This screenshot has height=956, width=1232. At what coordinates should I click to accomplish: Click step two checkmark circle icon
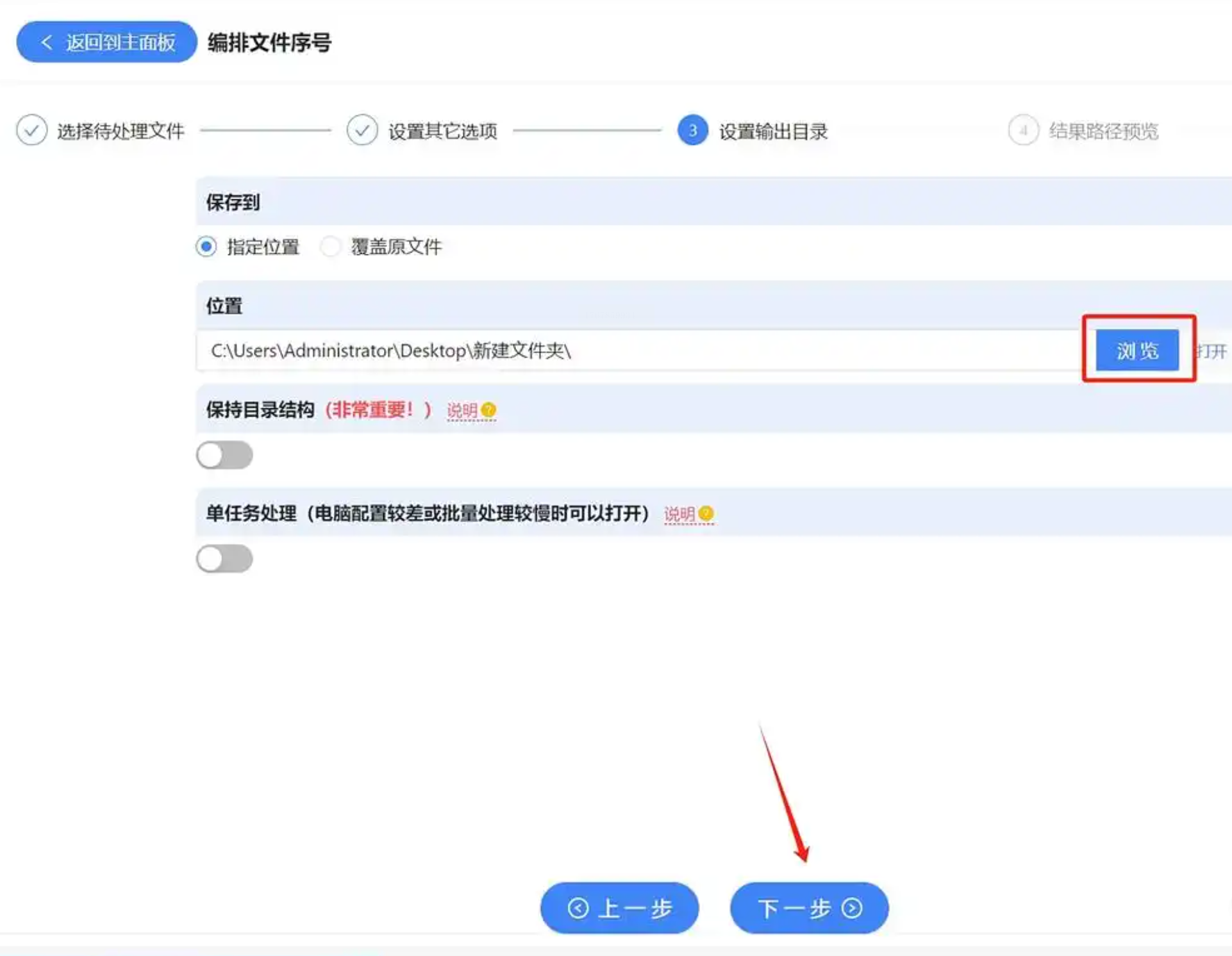(x=362, y=130)
